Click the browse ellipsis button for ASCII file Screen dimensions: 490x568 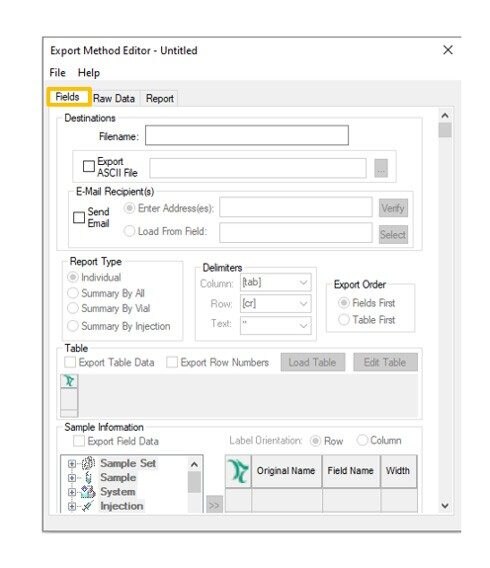pyautogui.click(x=381, y=168)
